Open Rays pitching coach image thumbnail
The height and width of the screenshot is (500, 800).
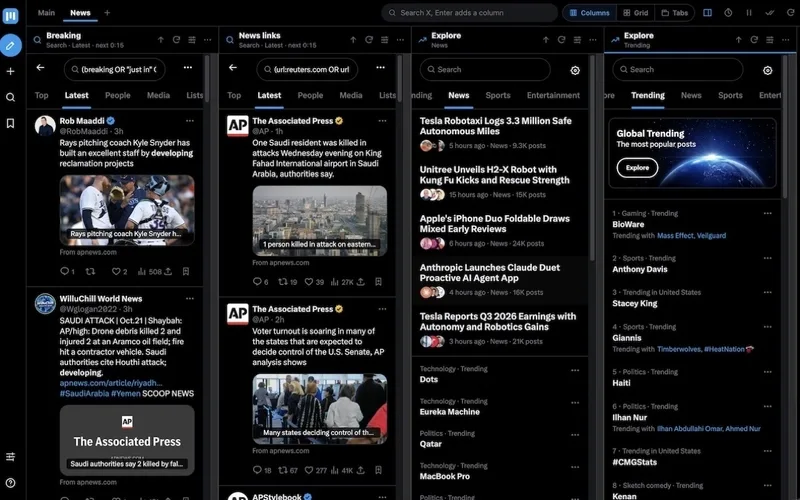pos(127,210)
